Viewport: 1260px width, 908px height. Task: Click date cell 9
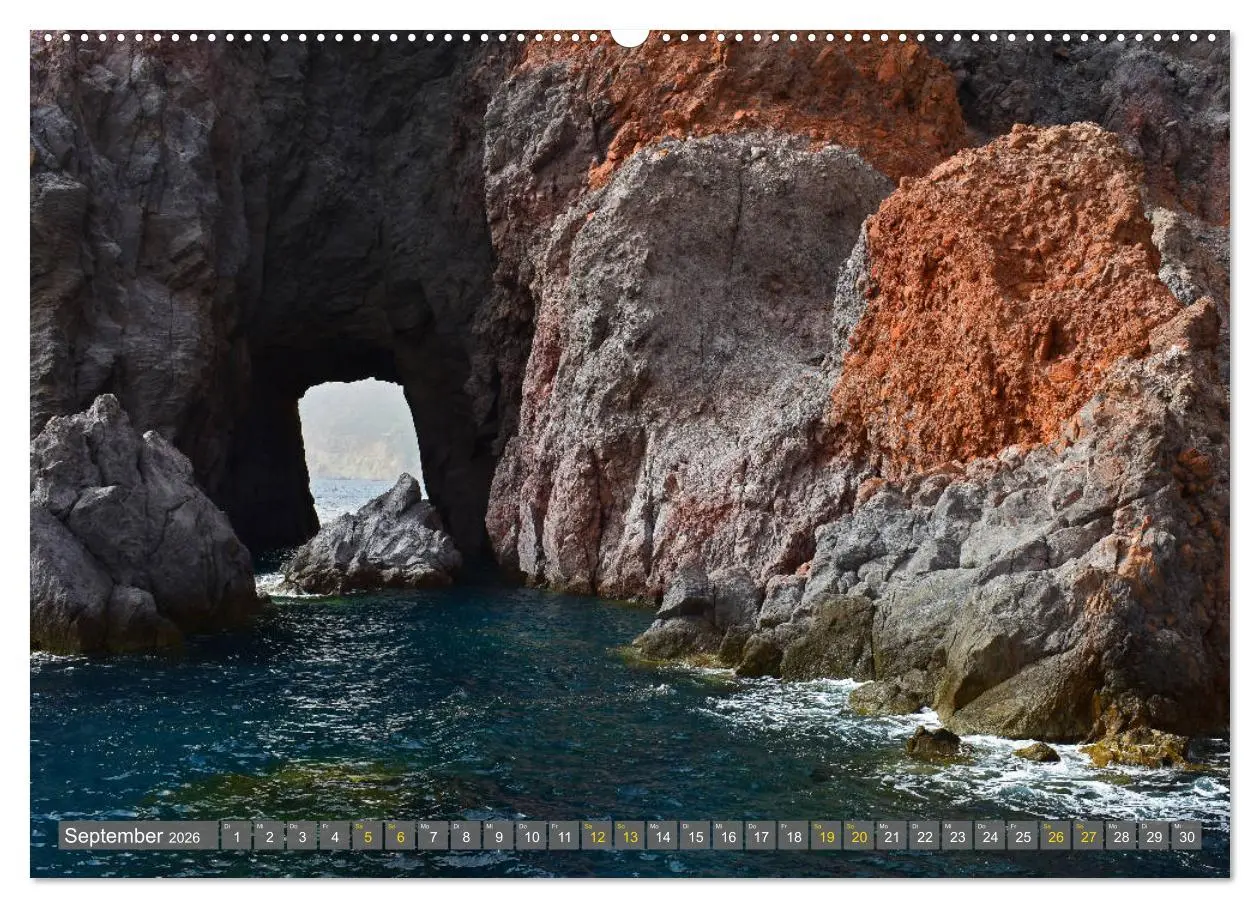(x=498, y=836)
